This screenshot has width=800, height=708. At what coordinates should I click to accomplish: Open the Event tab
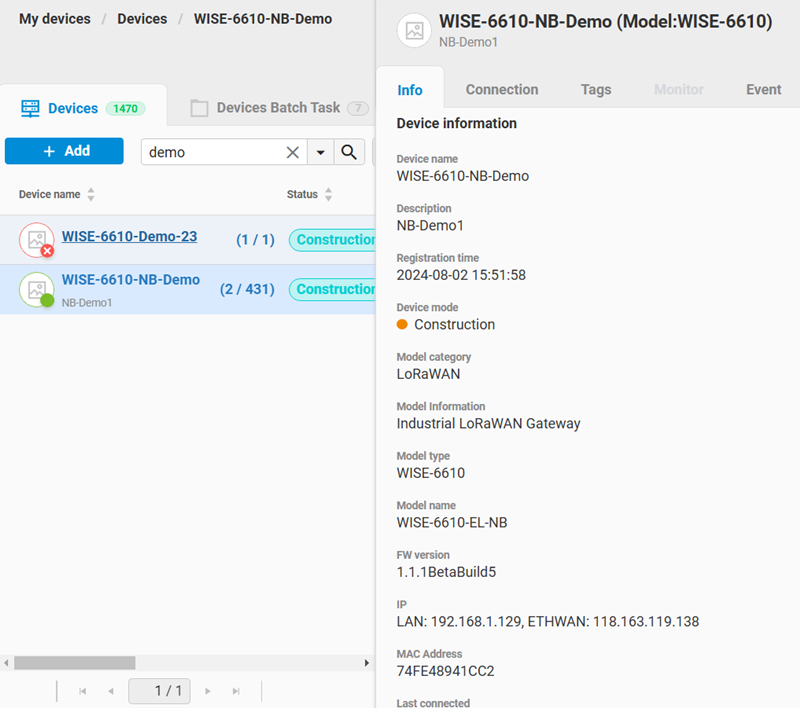pos(763,90)
